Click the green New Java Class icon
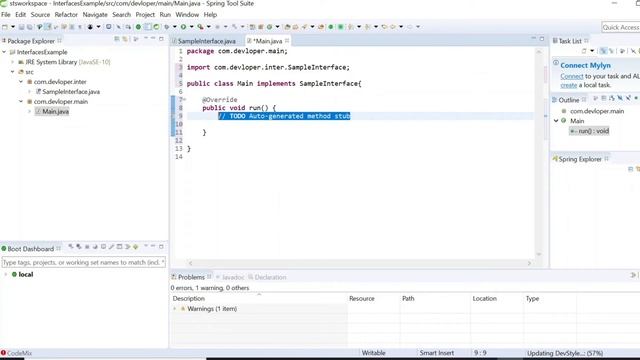Viewport: 640px width, 360px height. coord(269,27)
